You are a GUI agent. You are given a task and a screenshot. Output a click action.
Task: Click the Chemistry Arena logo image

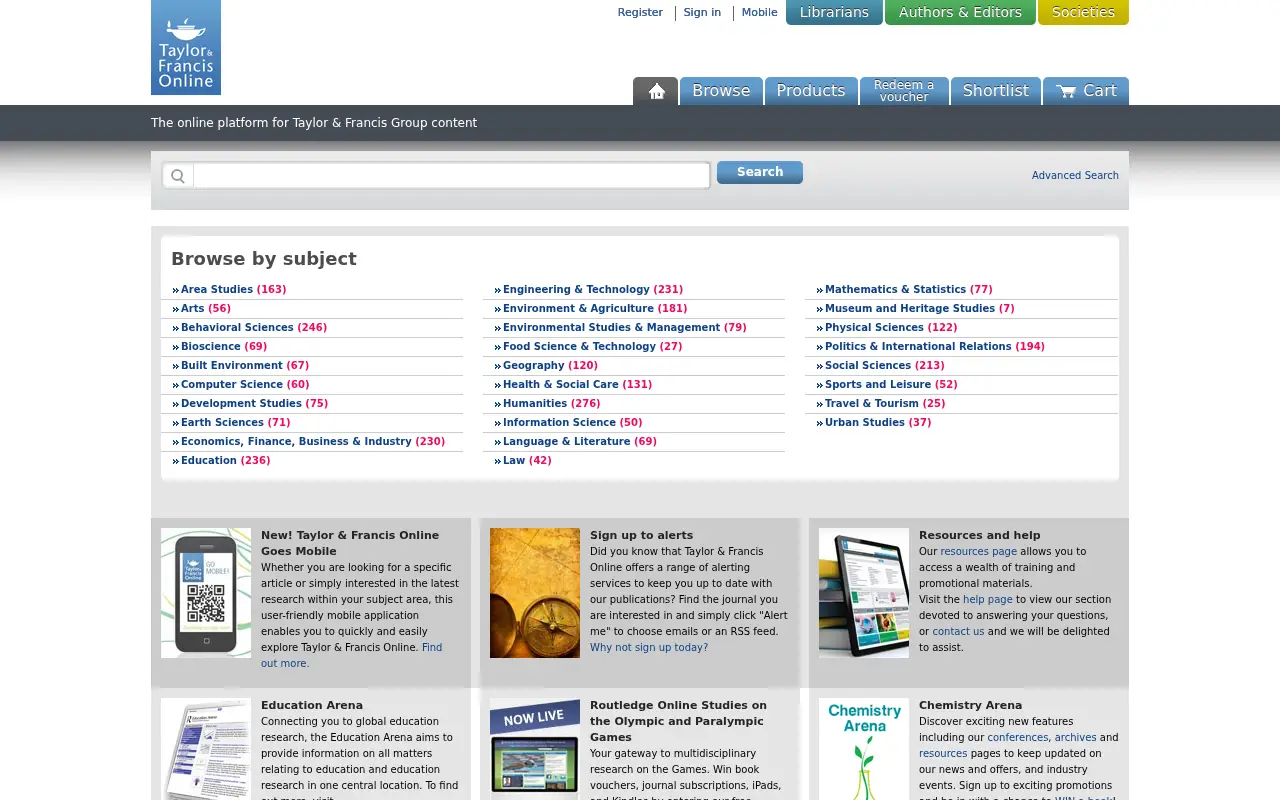[864, 749]
